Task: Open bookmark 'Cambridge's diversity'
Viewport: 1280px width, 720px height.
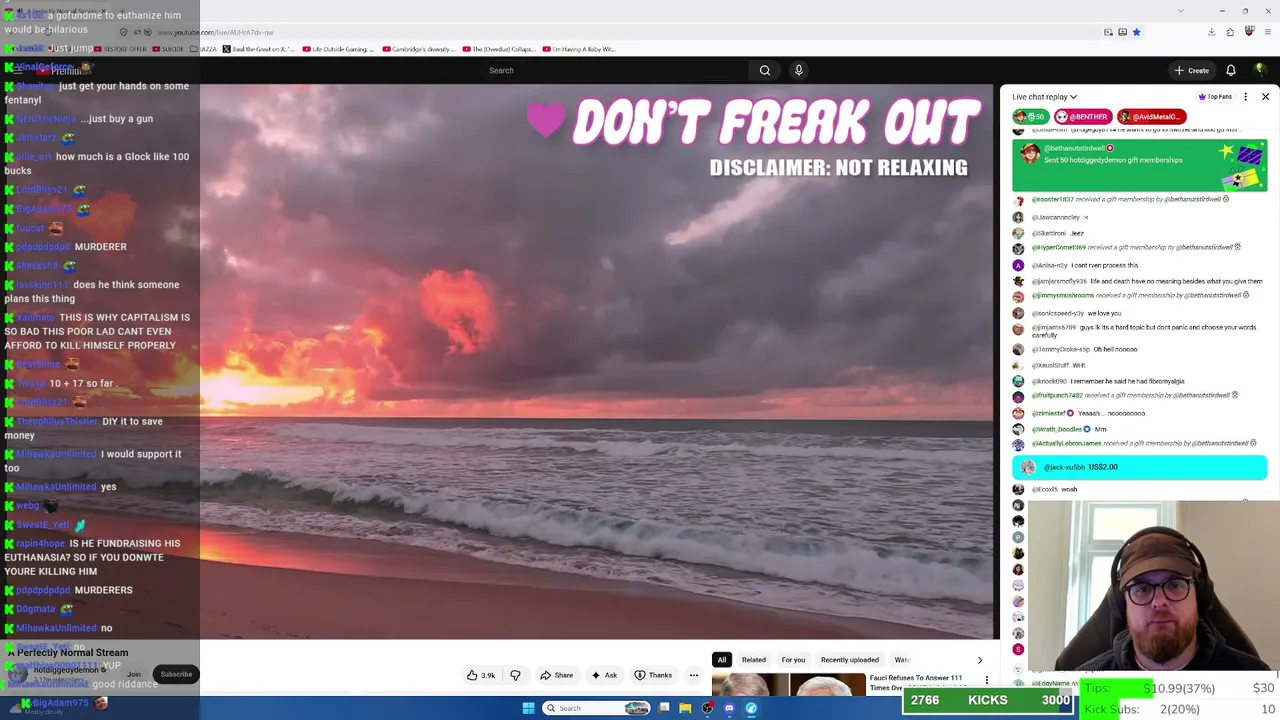Action: pos(418,49)
